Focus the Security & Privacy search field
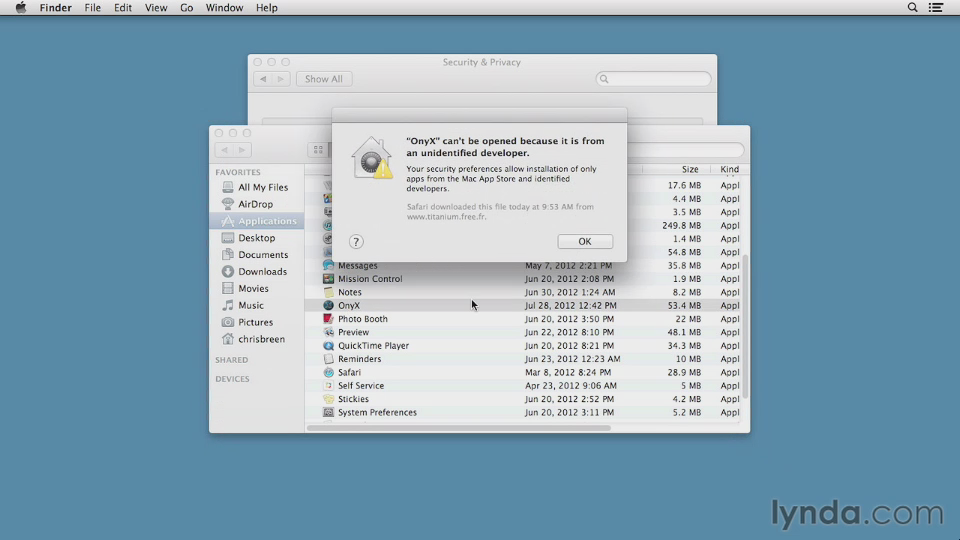960x540 pixels. point(653,79)
